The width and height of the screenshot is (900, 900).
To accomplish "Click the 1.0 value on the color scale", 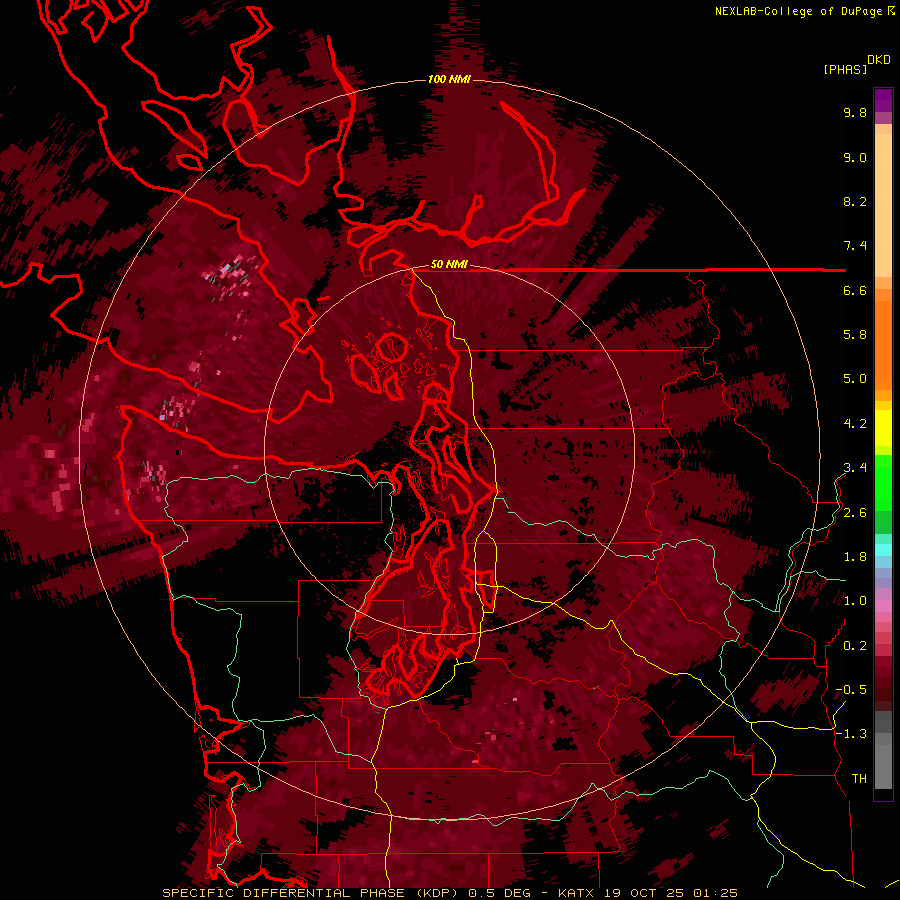I will [855, 601].
